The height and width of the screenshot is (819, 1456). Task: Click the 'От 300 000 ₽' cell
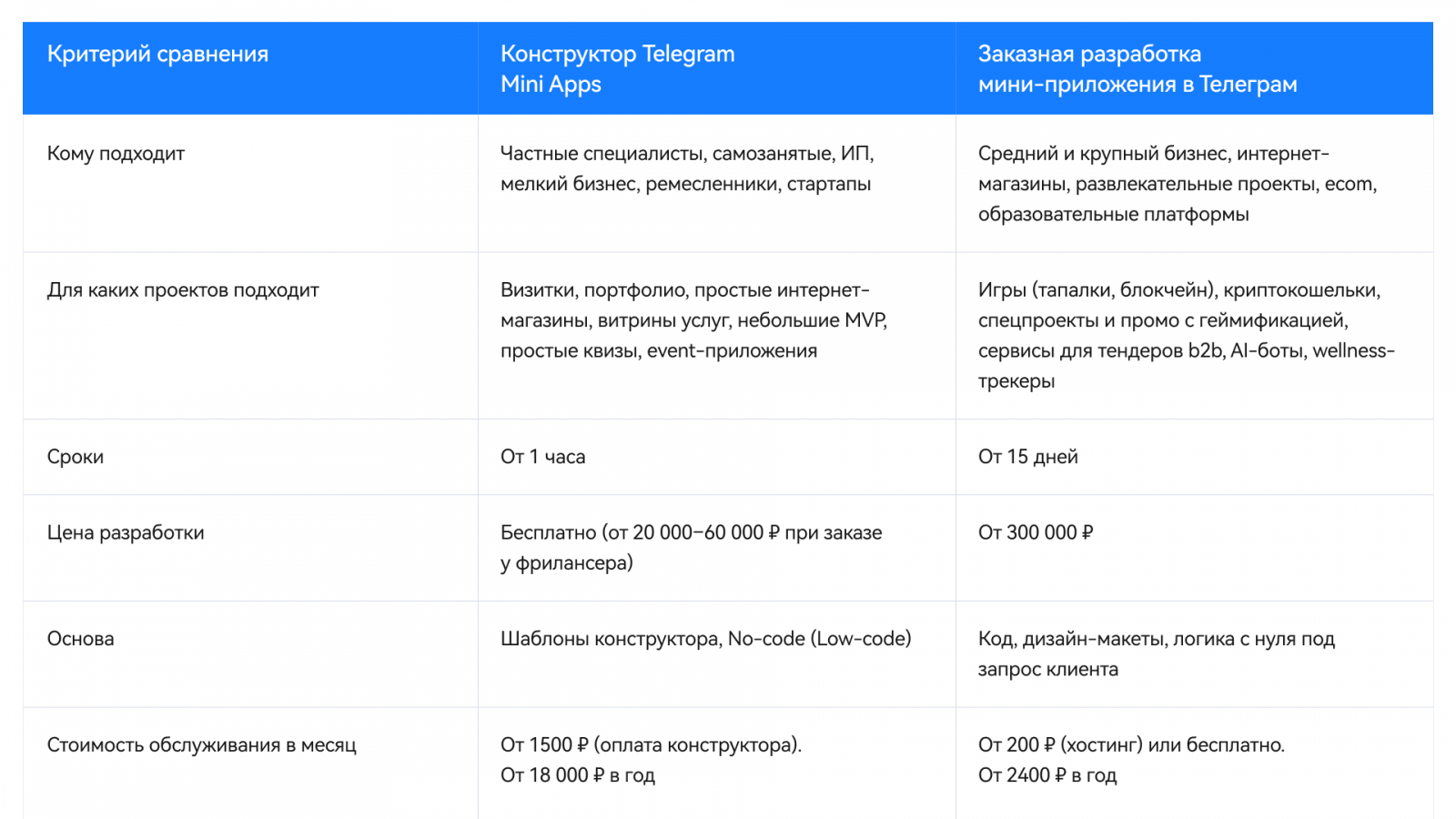(1036, 532)
